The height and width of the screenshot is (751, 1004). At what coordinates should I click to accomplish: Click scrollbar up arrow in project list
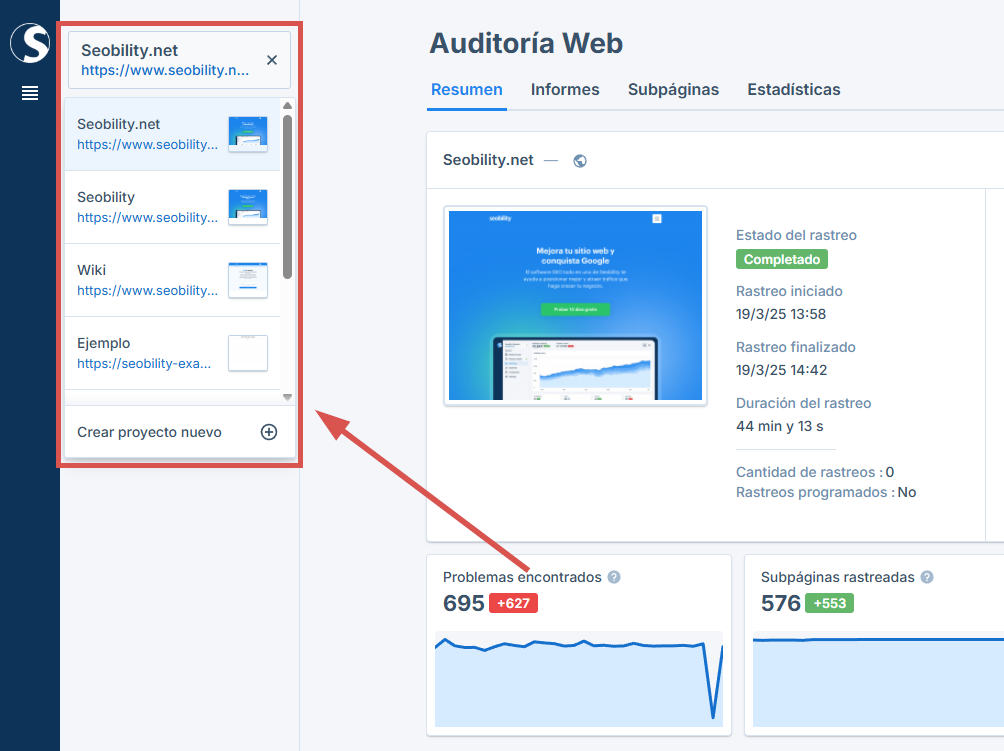point(287,106)
